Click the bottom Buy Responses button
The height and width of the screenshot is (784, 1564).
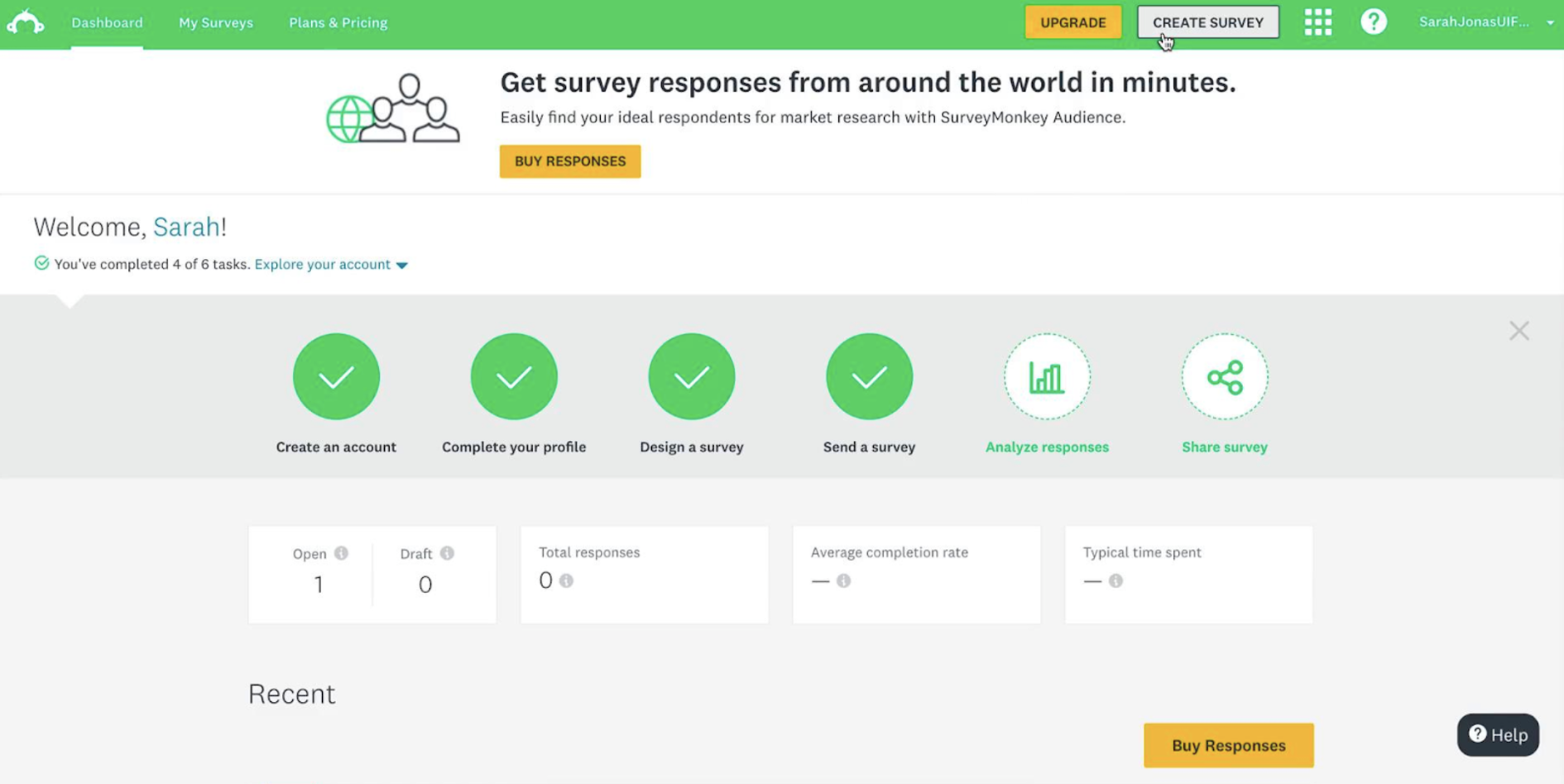1228,745
